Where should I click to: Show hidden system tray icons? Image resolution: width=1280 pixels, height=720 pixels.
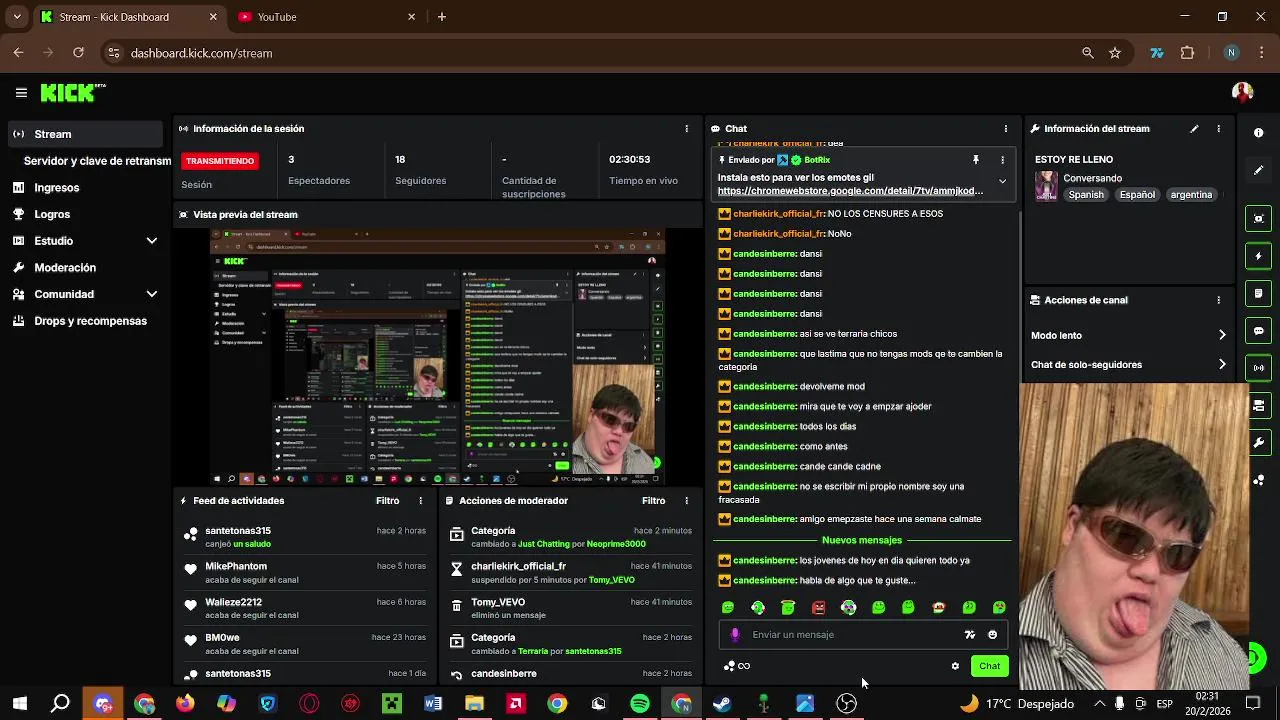click(1099, 704)
